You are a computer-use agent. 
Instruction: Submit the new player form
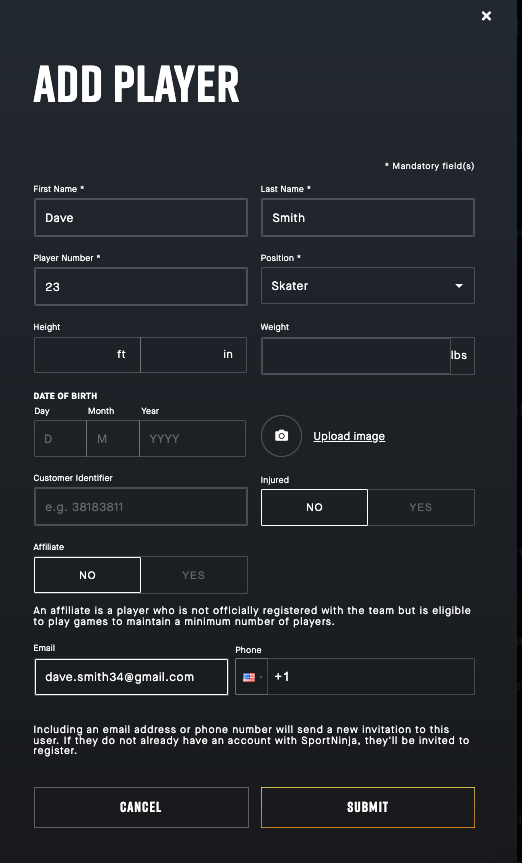point(368,807)
